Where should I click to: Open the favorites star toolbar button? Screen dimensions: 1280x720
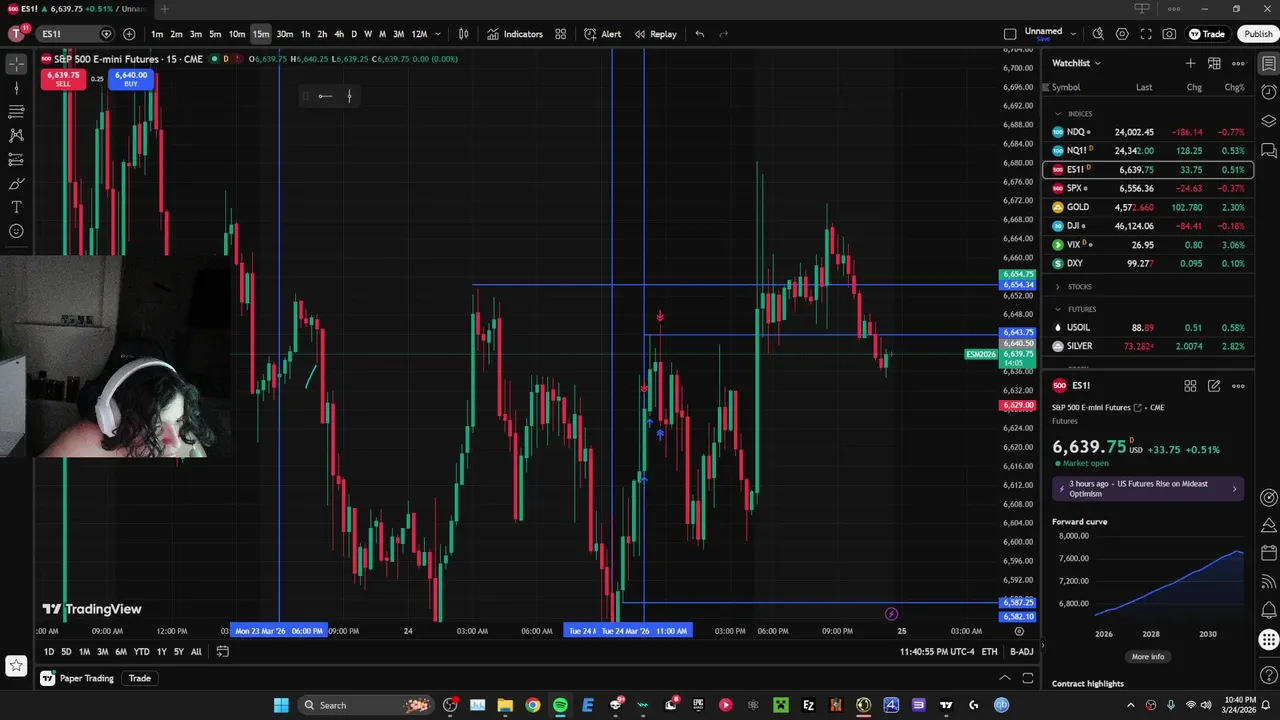click(x=16, y=665)
